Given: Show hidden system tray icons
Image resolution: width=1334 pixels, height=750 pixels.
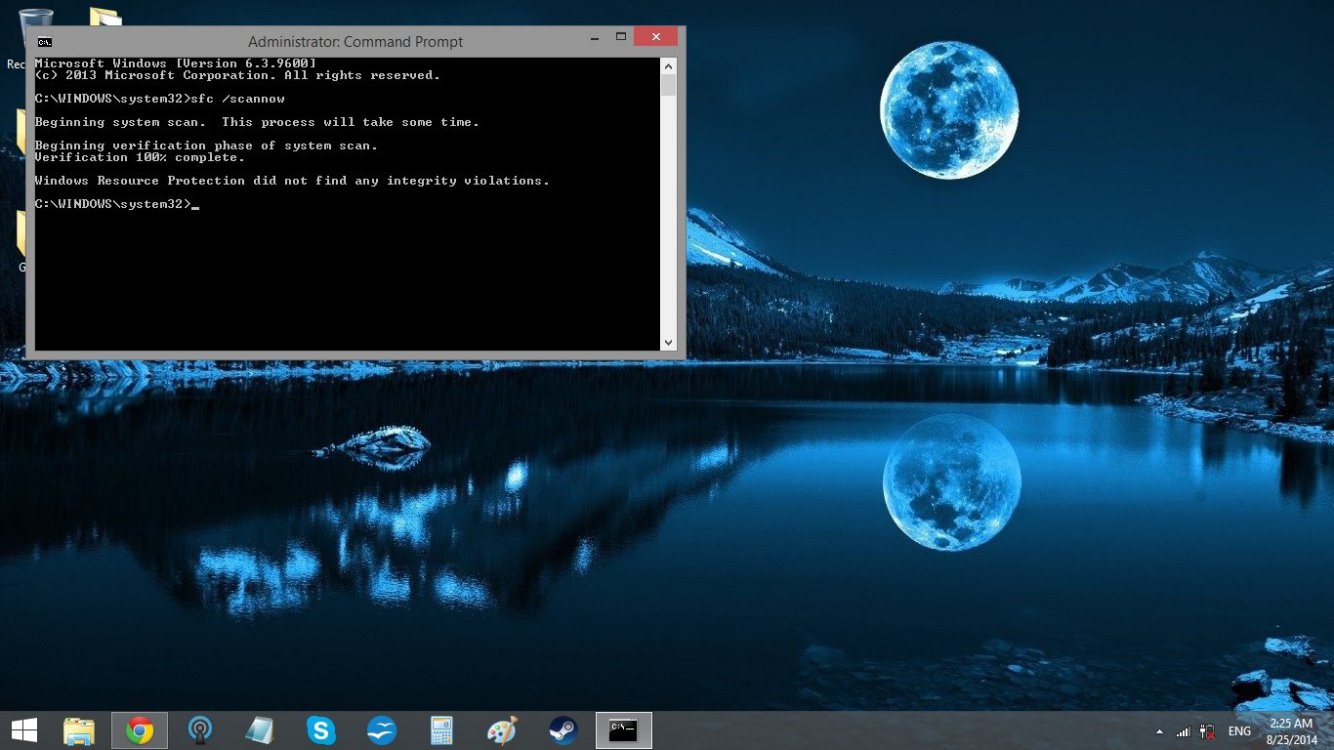Looking at the screenshot, I should point(1159,731).
